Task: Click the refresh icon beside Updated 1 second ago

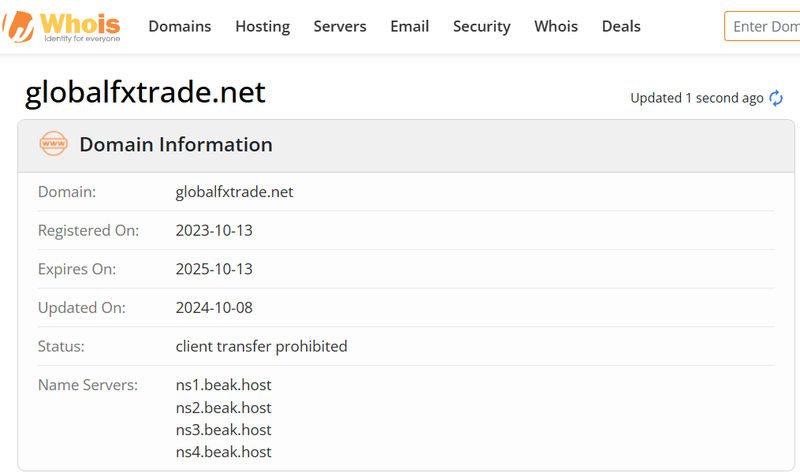Action: click(776, 98)
